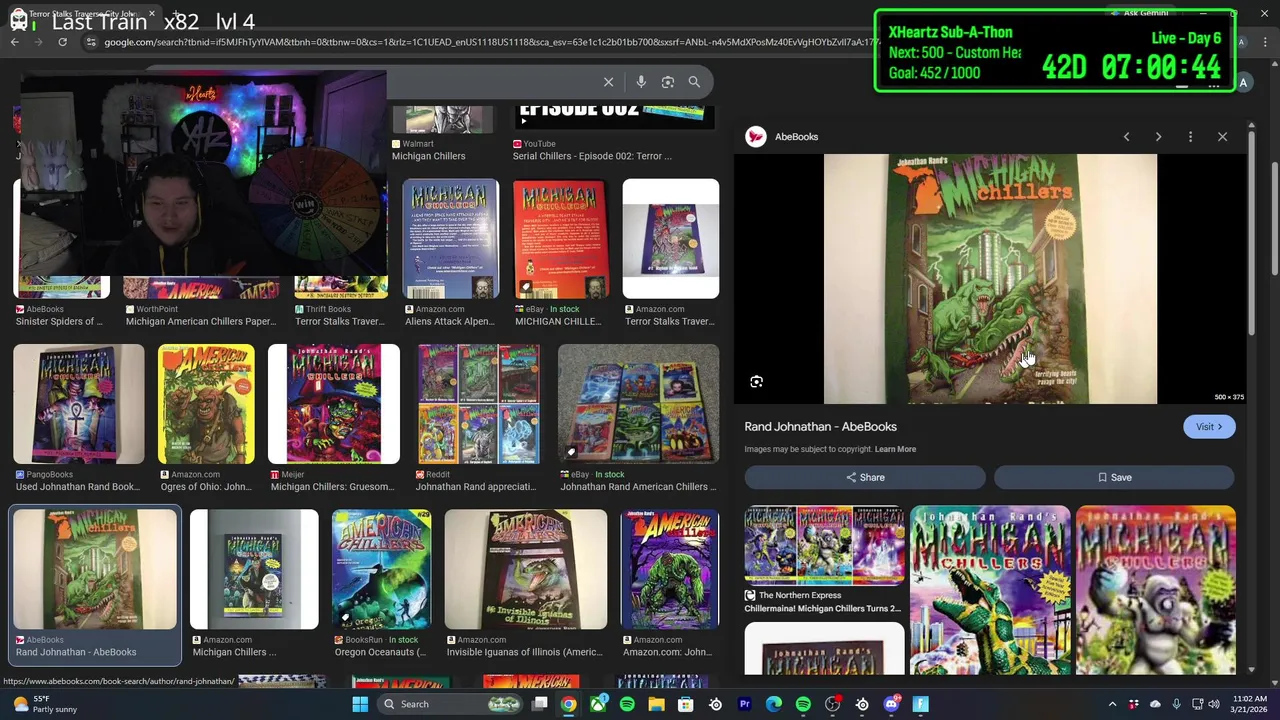Image resolution: width=1280 pixels, height=720 pixels.
Task: Select Rand Johnathan - AbeBooks thumbnail in grid
Action: 95,570
